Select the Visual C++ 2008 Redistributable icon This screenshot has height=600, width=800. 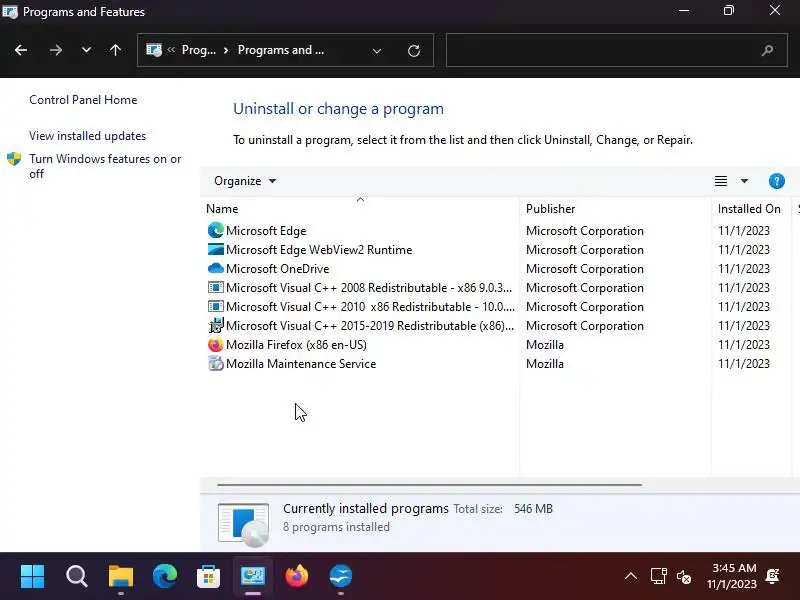pos(216,287)
